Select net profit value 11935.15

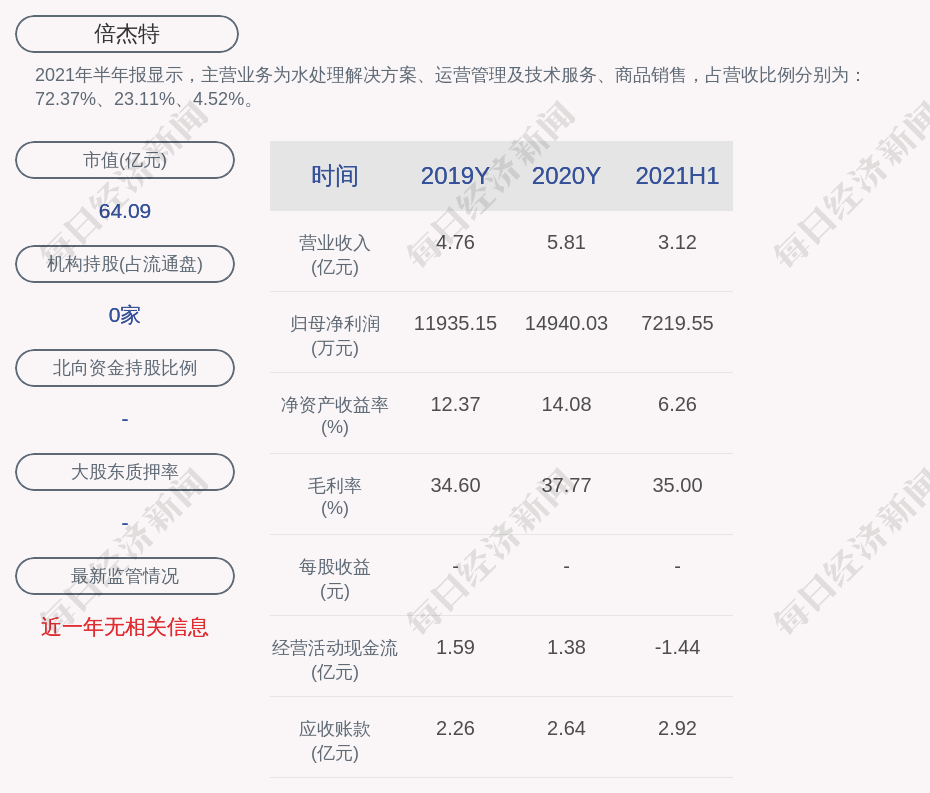tap(455, 323)
